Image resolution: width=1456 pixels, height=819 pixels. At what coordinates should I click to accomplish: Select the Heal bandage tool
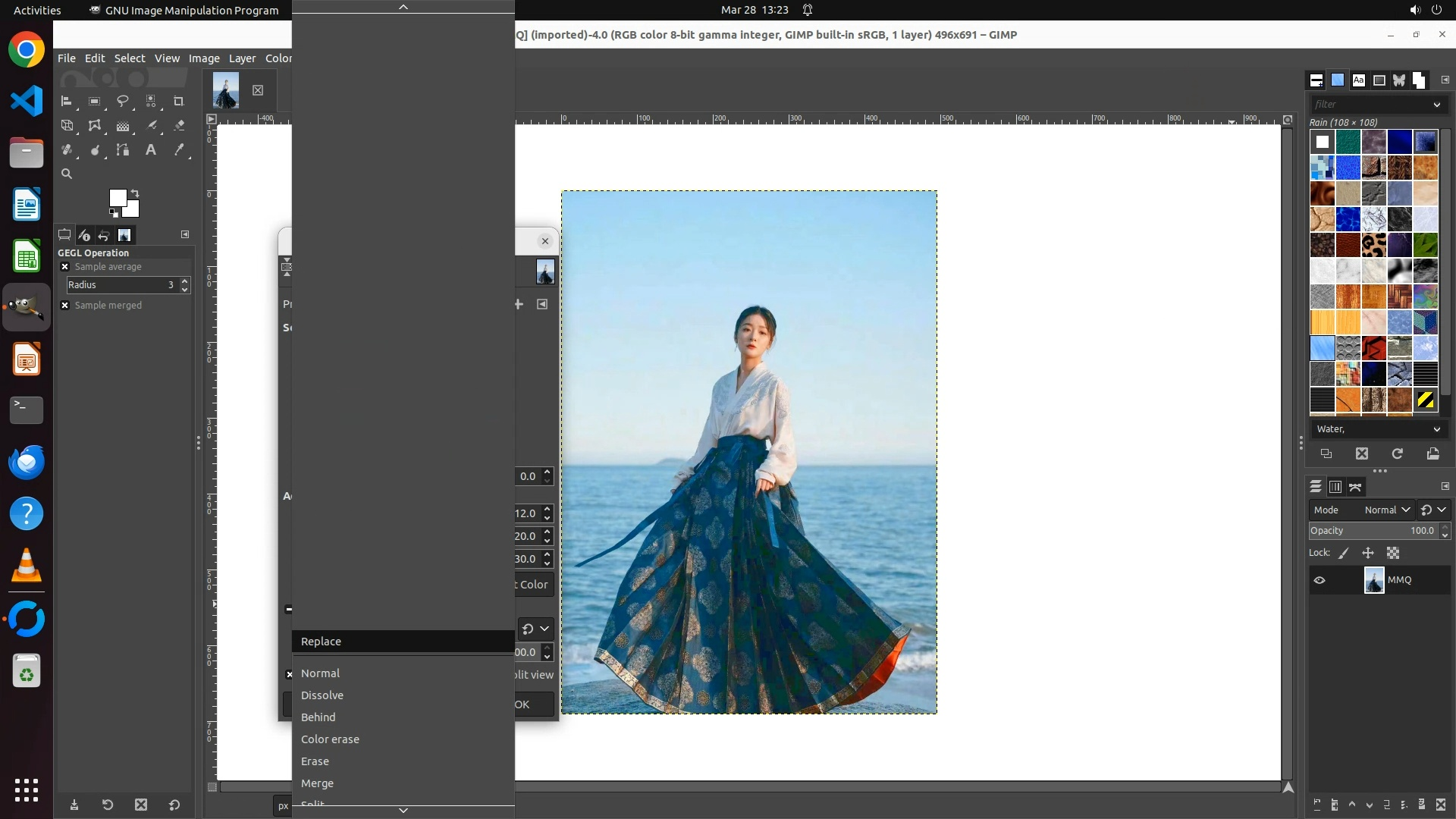click(x=67, y=149)
